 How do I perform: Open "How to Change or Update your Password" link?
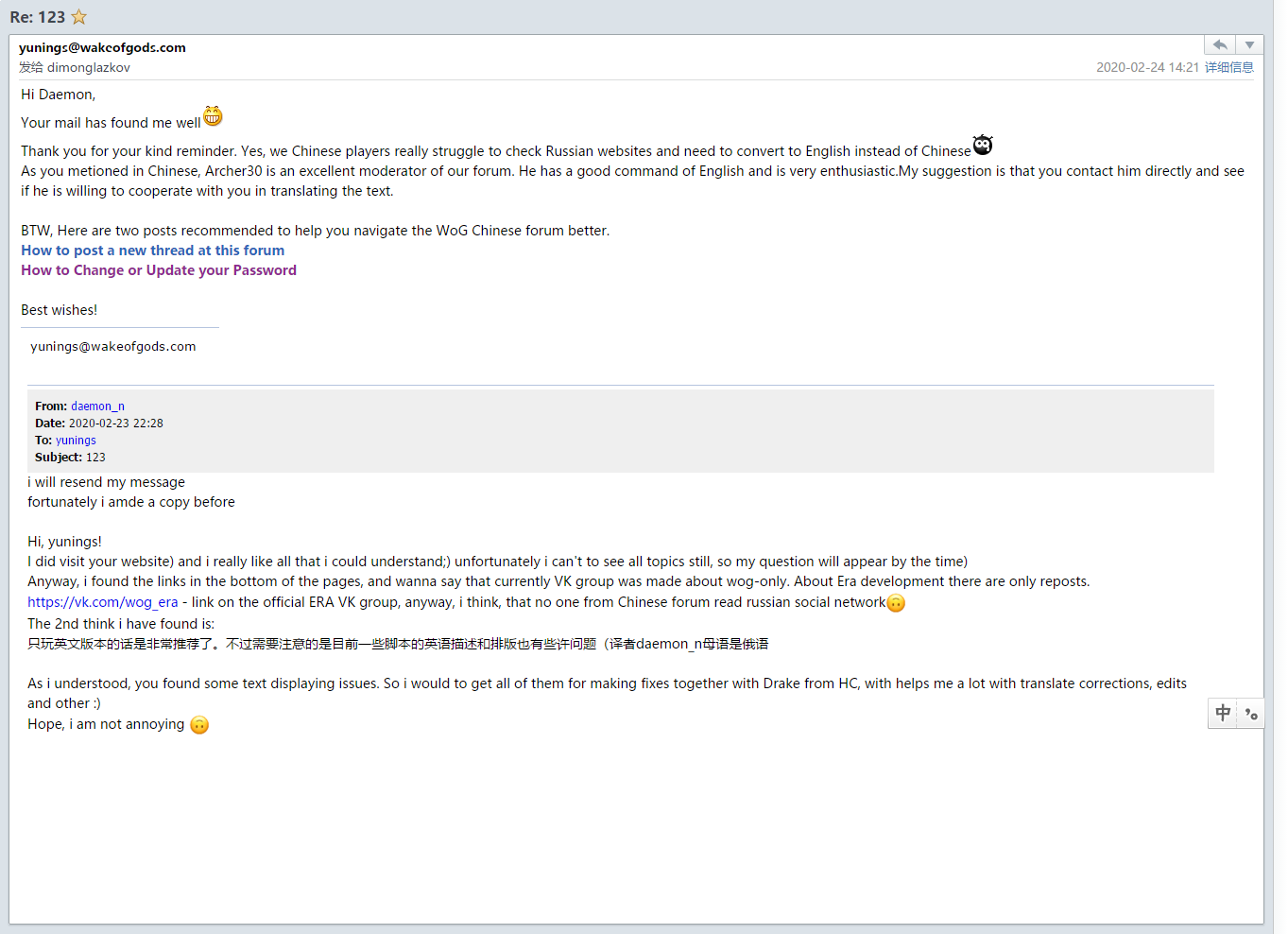tap(159, 270)
